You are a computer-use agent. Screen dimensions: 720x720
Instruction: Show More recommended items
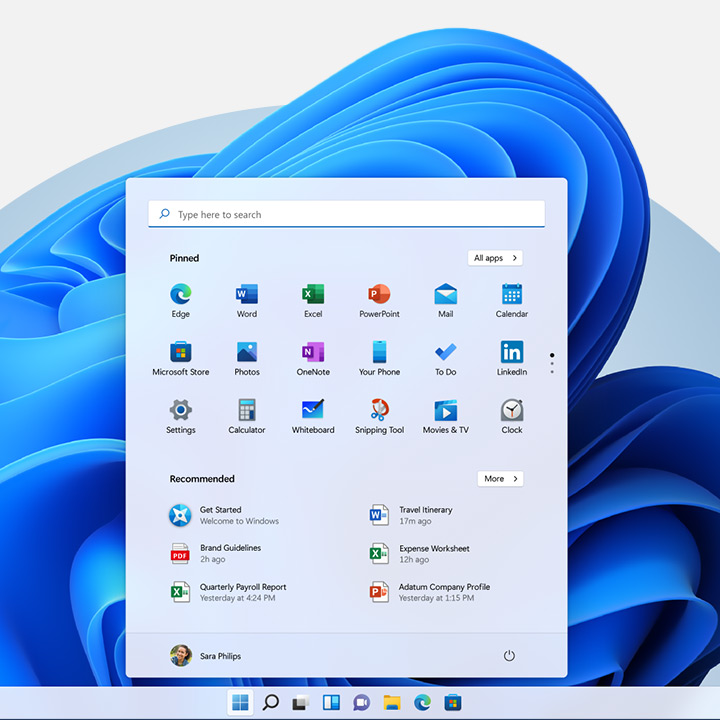coord(500,479)
